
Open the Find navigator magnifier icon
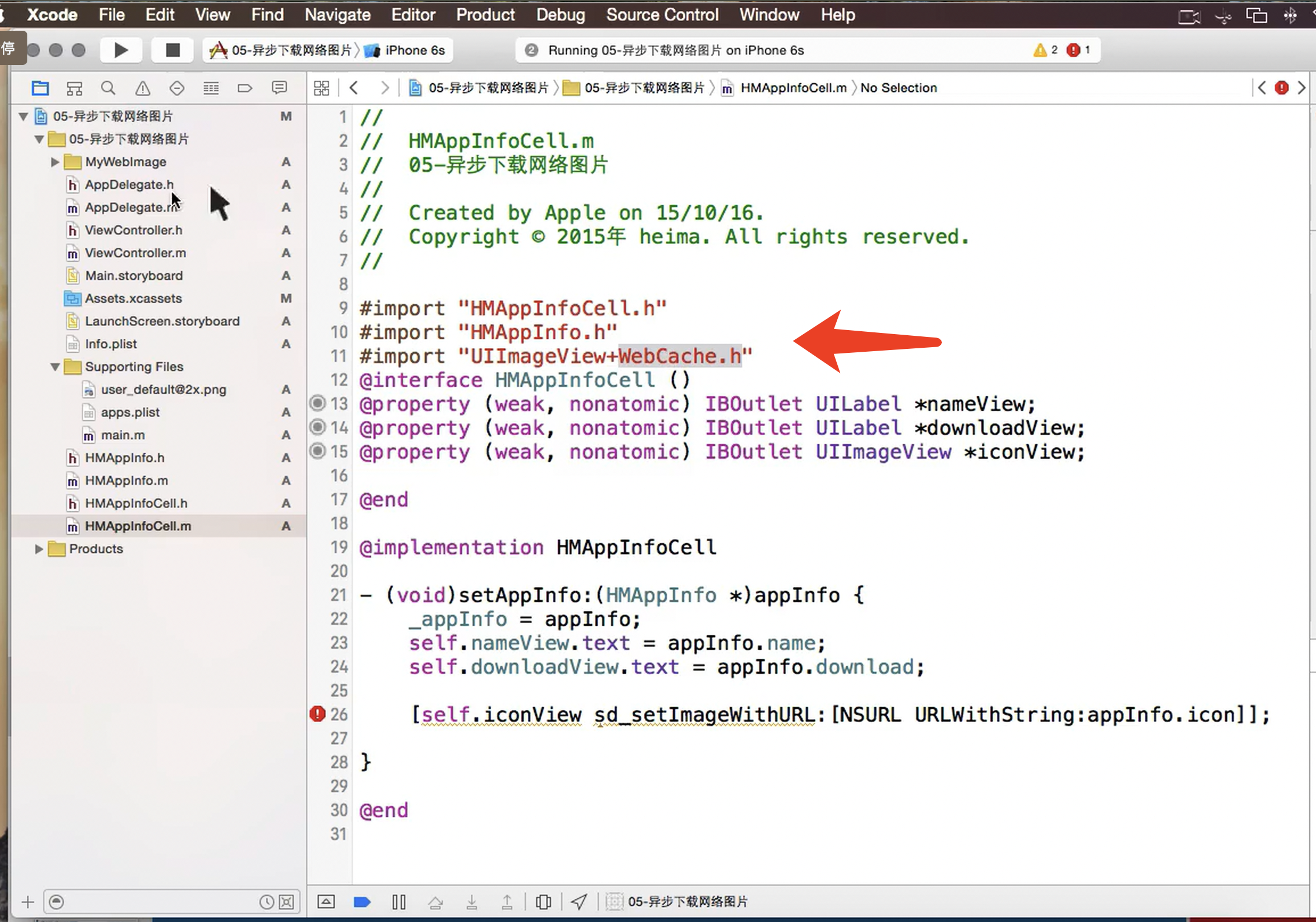108,88
